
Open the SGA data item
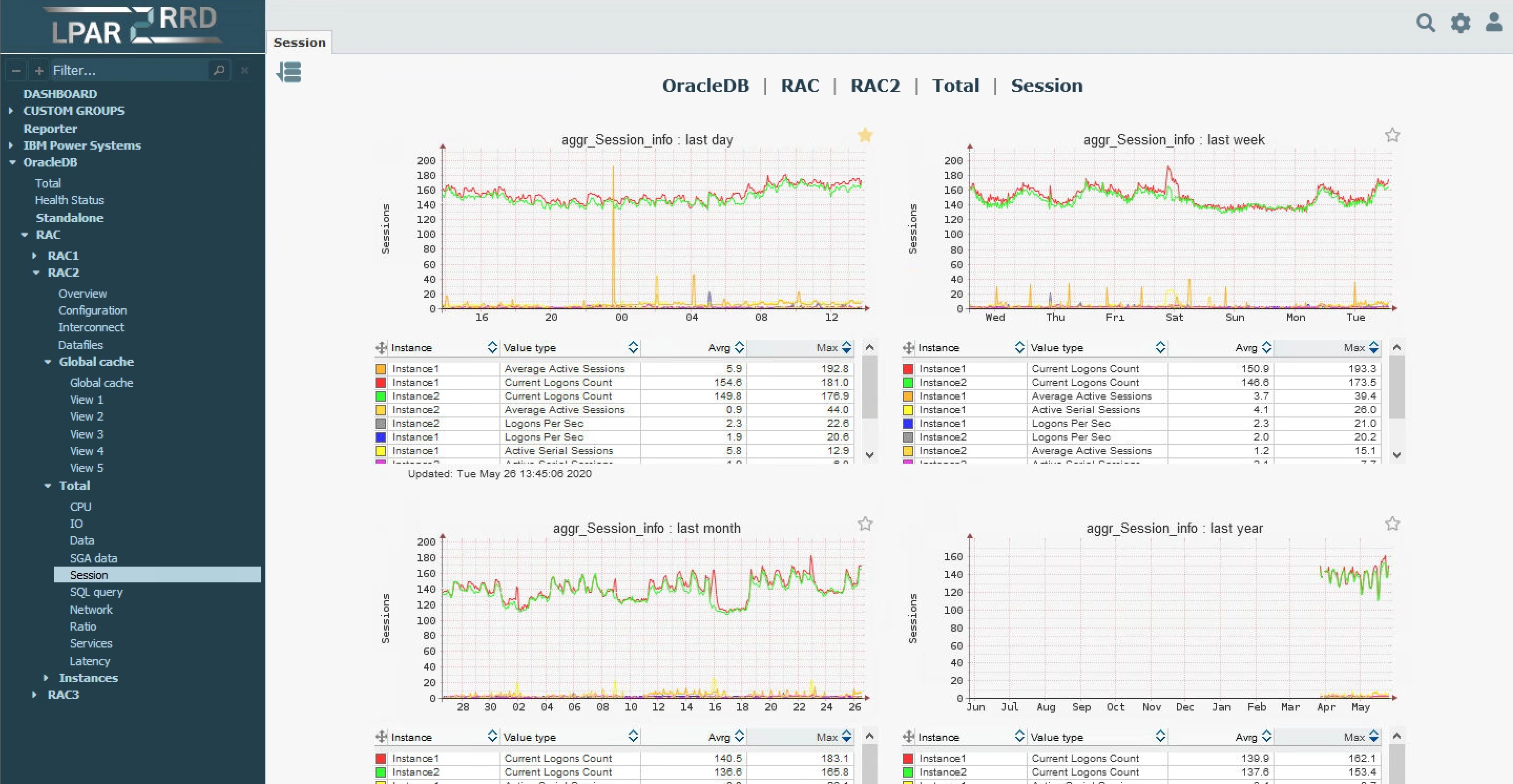pyautogui.click(x=93, y=559)
